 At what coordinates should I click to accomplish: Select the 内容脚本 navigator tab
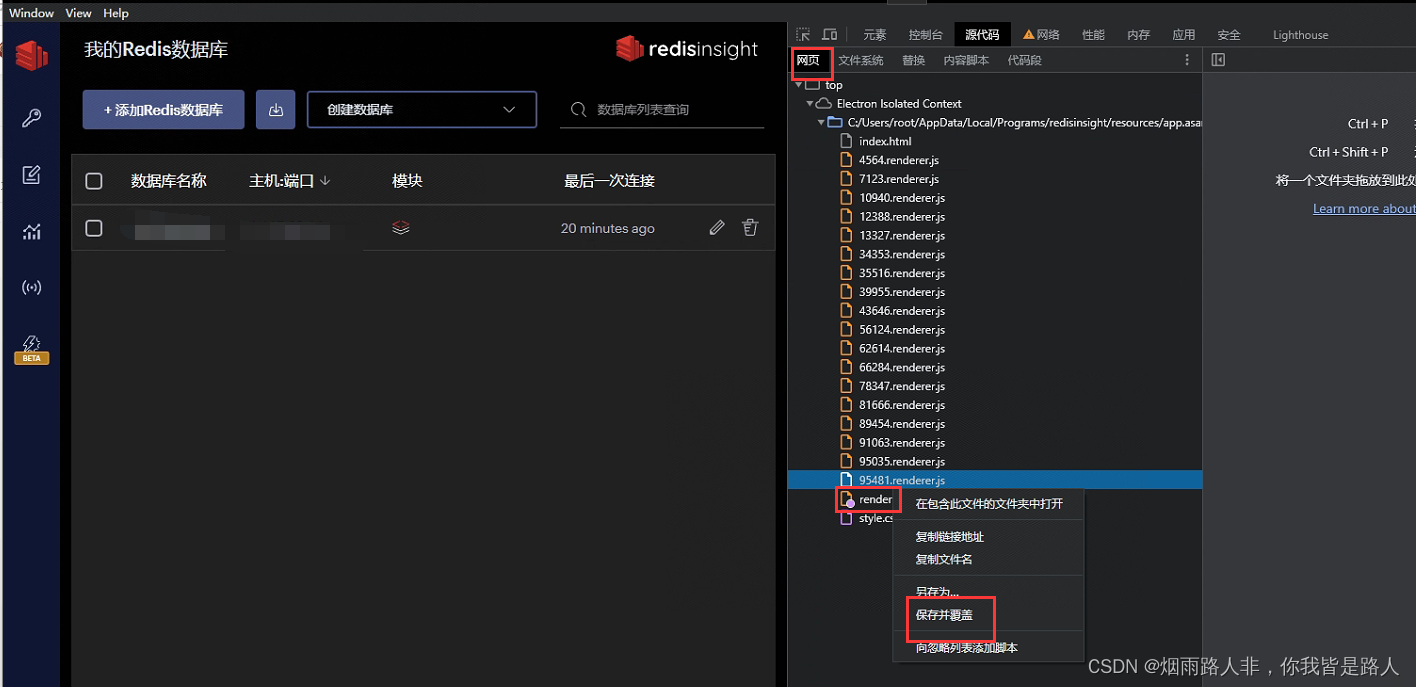pyautogui.click(x=966, y=60)
